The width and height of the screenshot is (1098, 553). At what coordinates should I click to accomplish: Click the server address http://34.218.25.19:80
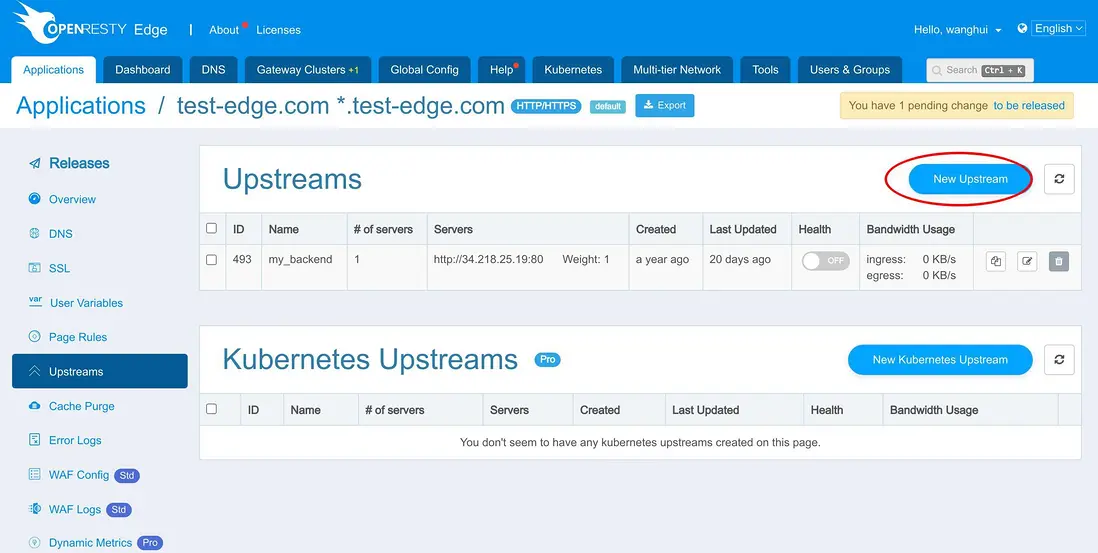pyautogui.click(x=488, y=259)
